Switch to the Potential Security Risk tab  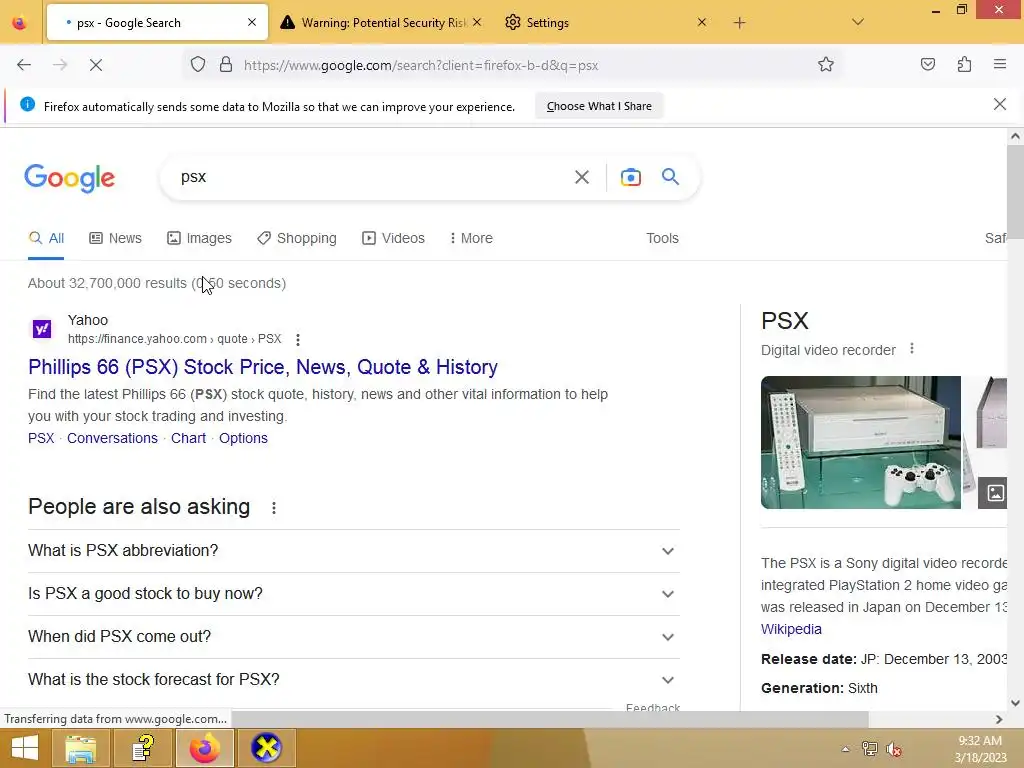381,22
